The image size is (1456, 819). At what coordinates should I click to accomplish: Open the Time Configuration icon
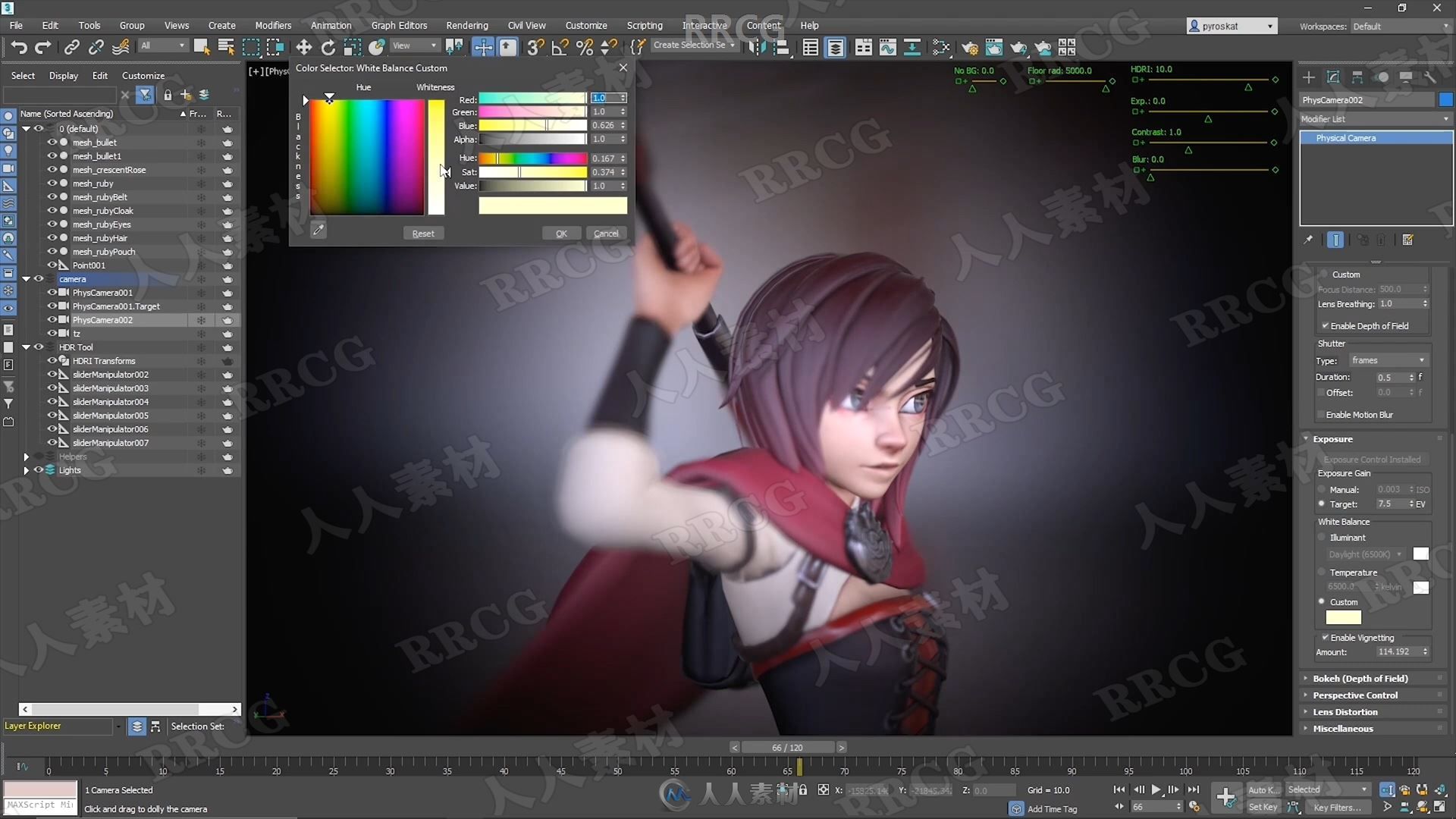1194,807
